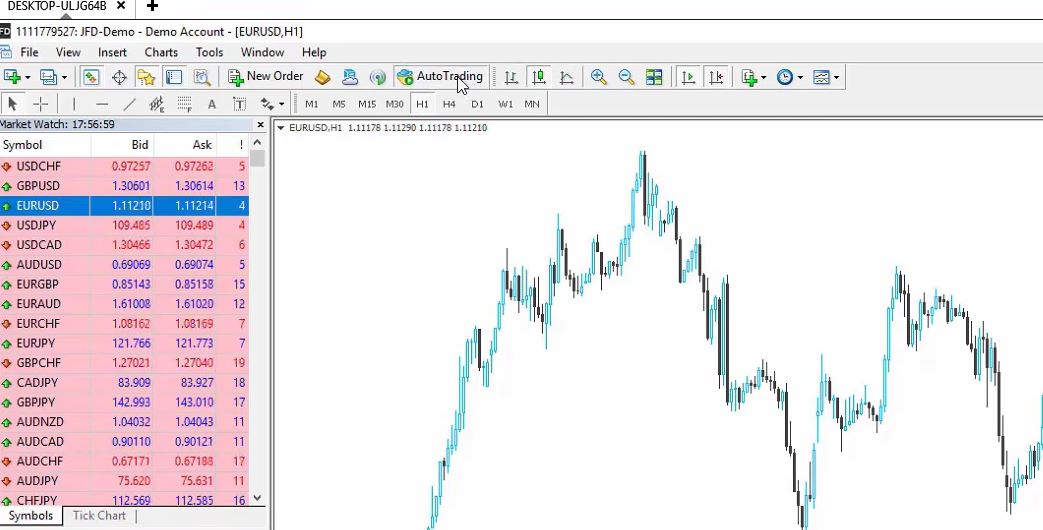Open the indicators list dropdown arrow
This screenshot has width=1043, height=530.
click(x=764, y=77)
